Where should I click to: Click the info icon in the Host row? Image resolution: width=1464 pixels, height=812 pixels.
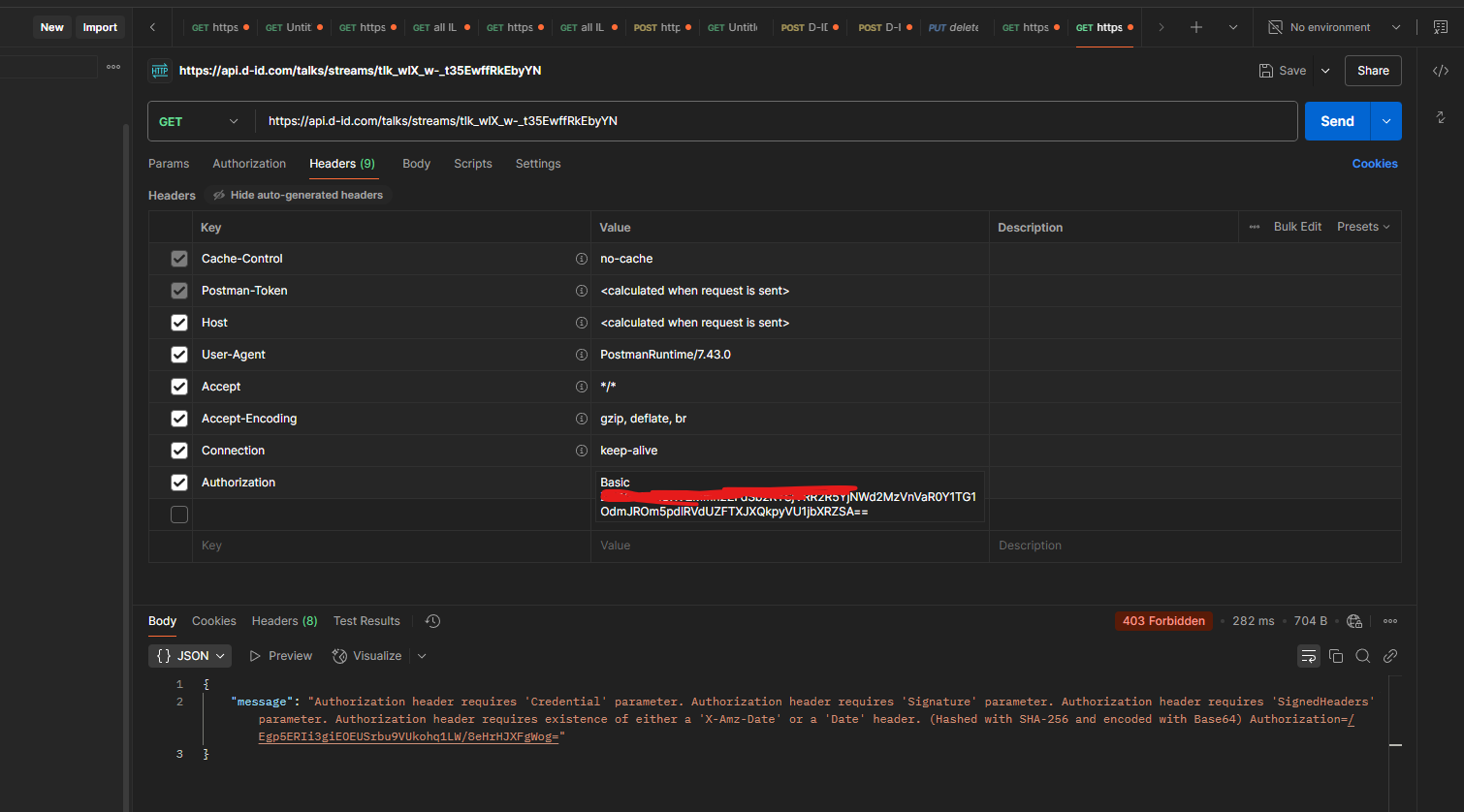tap(582, 323)
